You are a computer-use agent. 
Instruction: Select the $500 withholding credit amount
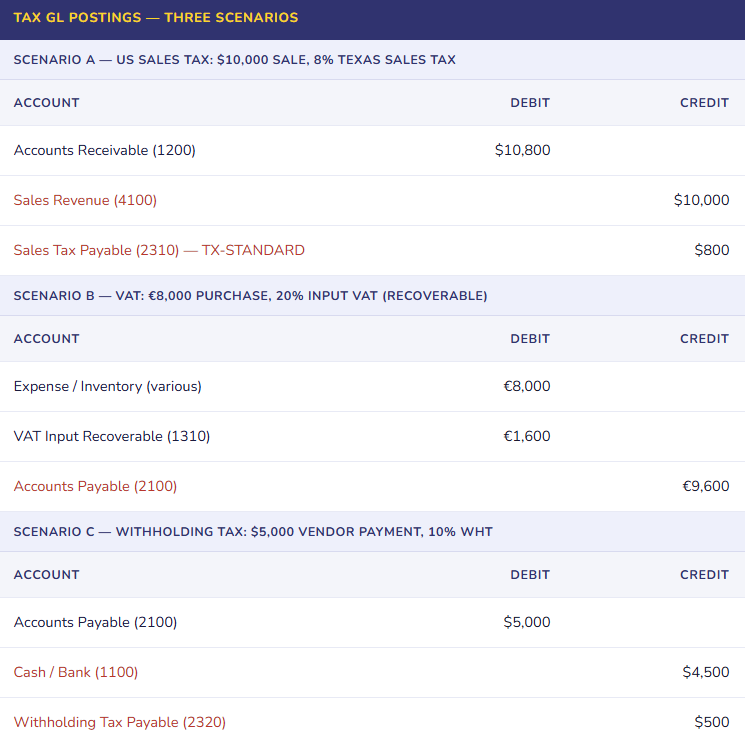click(712, 722)
